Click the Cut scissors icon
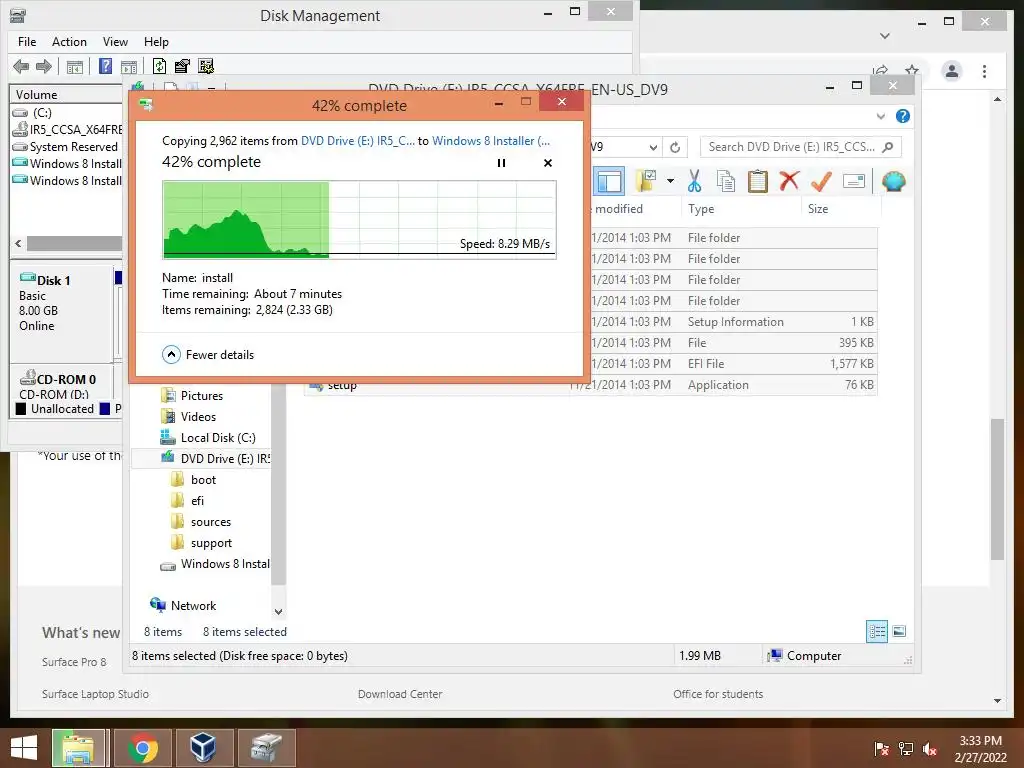 pos(694,181)
